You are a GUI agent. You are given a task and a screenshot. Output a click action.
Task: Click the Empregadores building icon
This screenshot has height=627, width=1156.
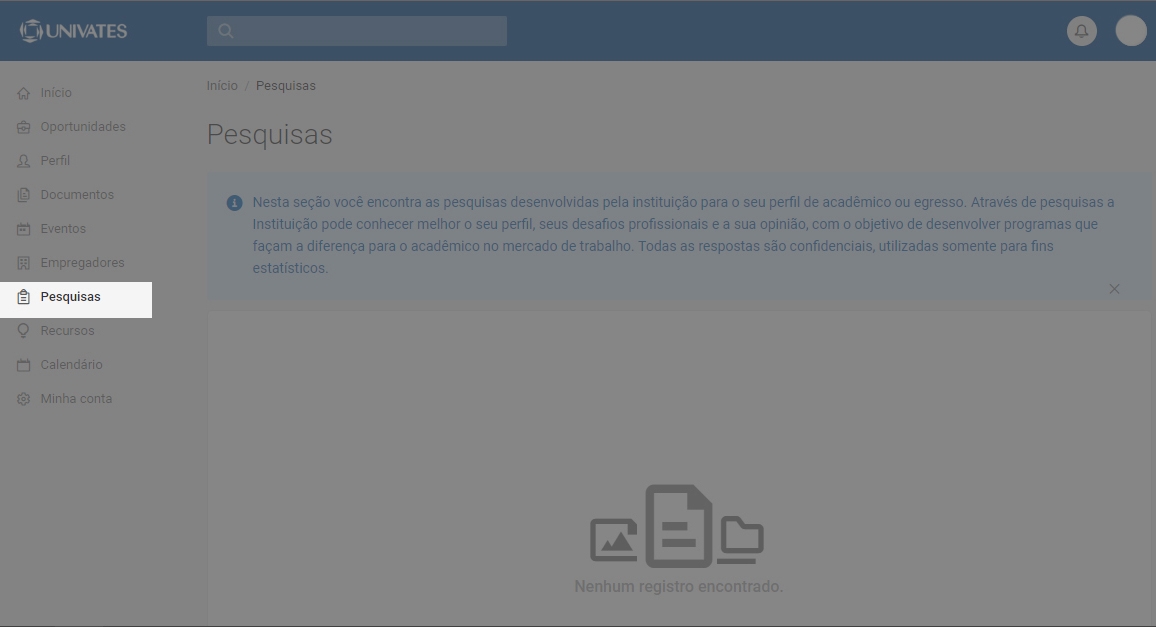pos(24,263)
